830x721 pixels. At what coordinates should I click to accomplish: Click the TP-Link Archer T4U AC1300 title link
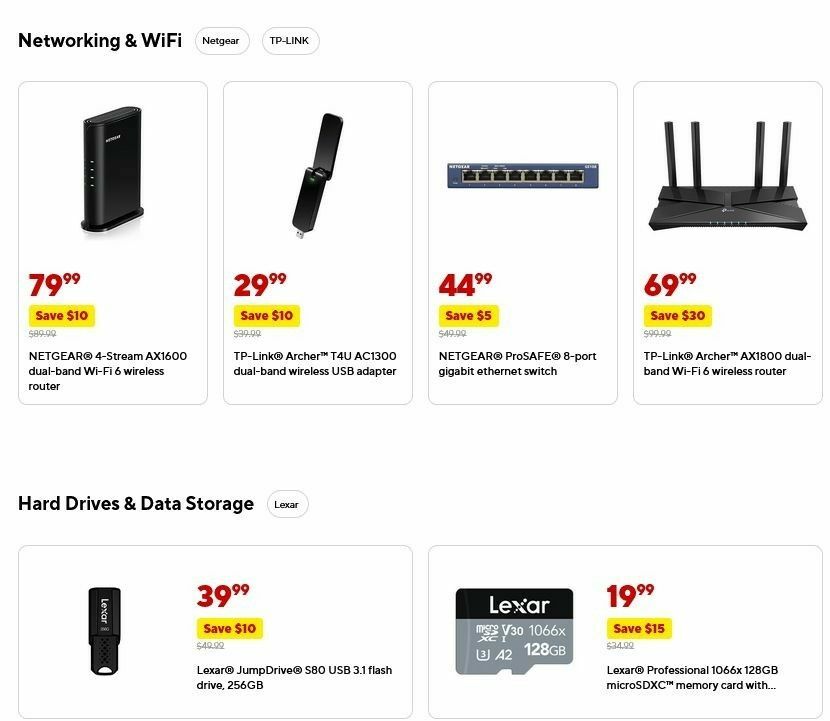(x=313, y=363)
